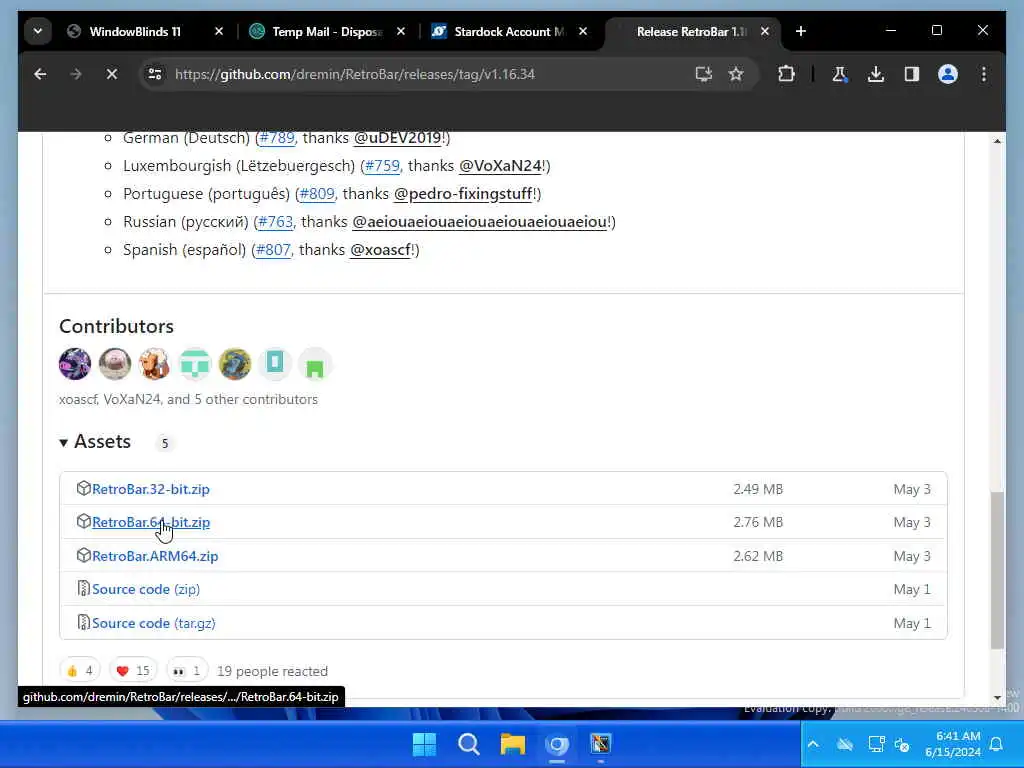Open site information icon in address bar
1024x768 pixels.
click(155, 74)
